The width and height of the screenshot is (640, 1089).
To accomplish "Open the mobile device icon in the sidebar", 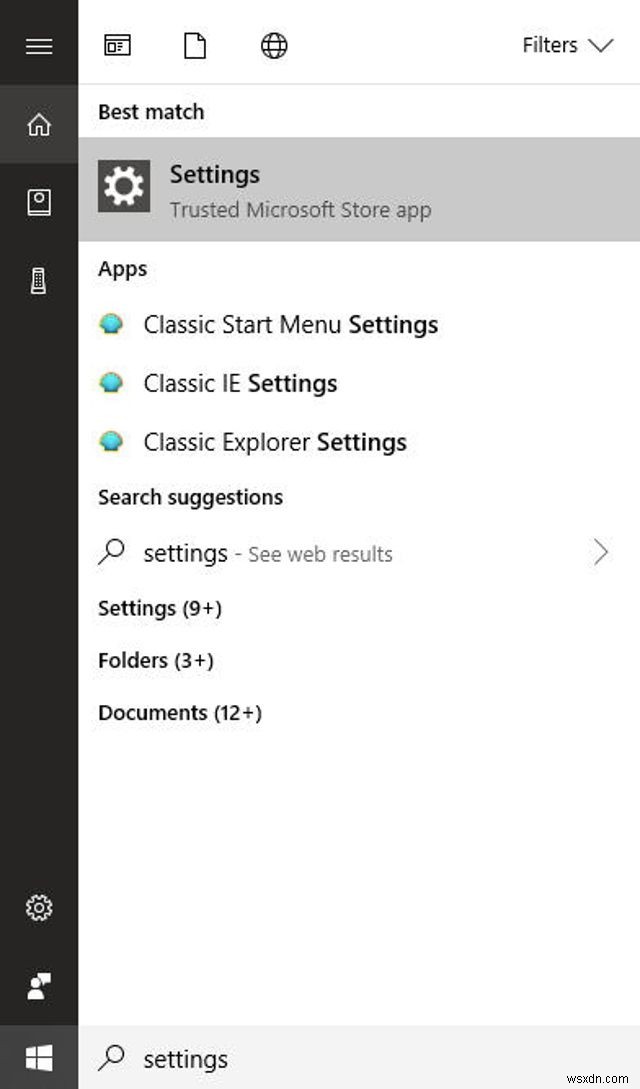I will point(39,281).
